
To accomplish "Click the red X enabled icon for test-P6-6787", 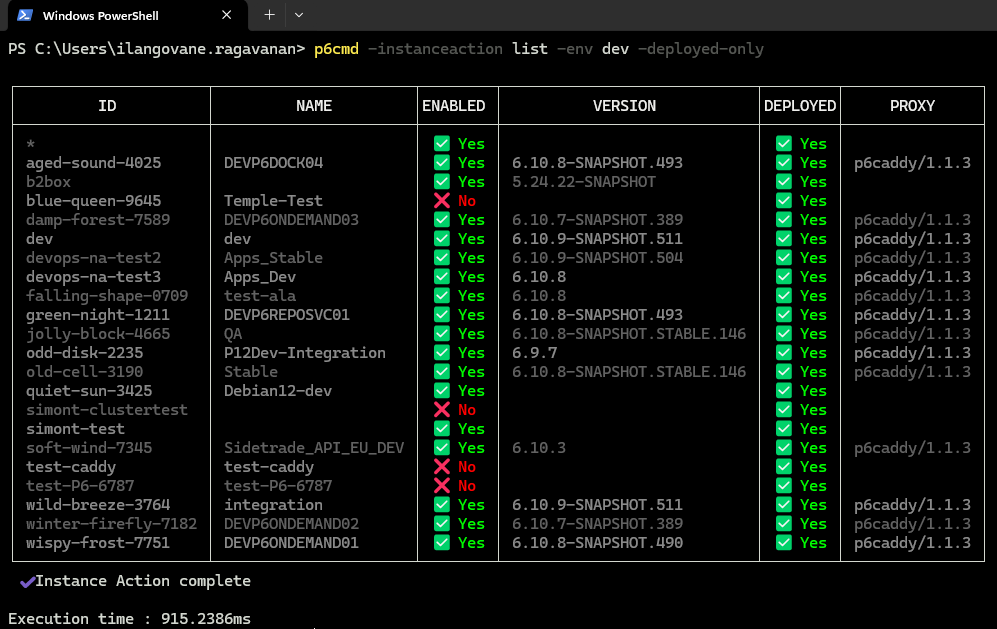I will pyautogui.click(x=442, y=486).
